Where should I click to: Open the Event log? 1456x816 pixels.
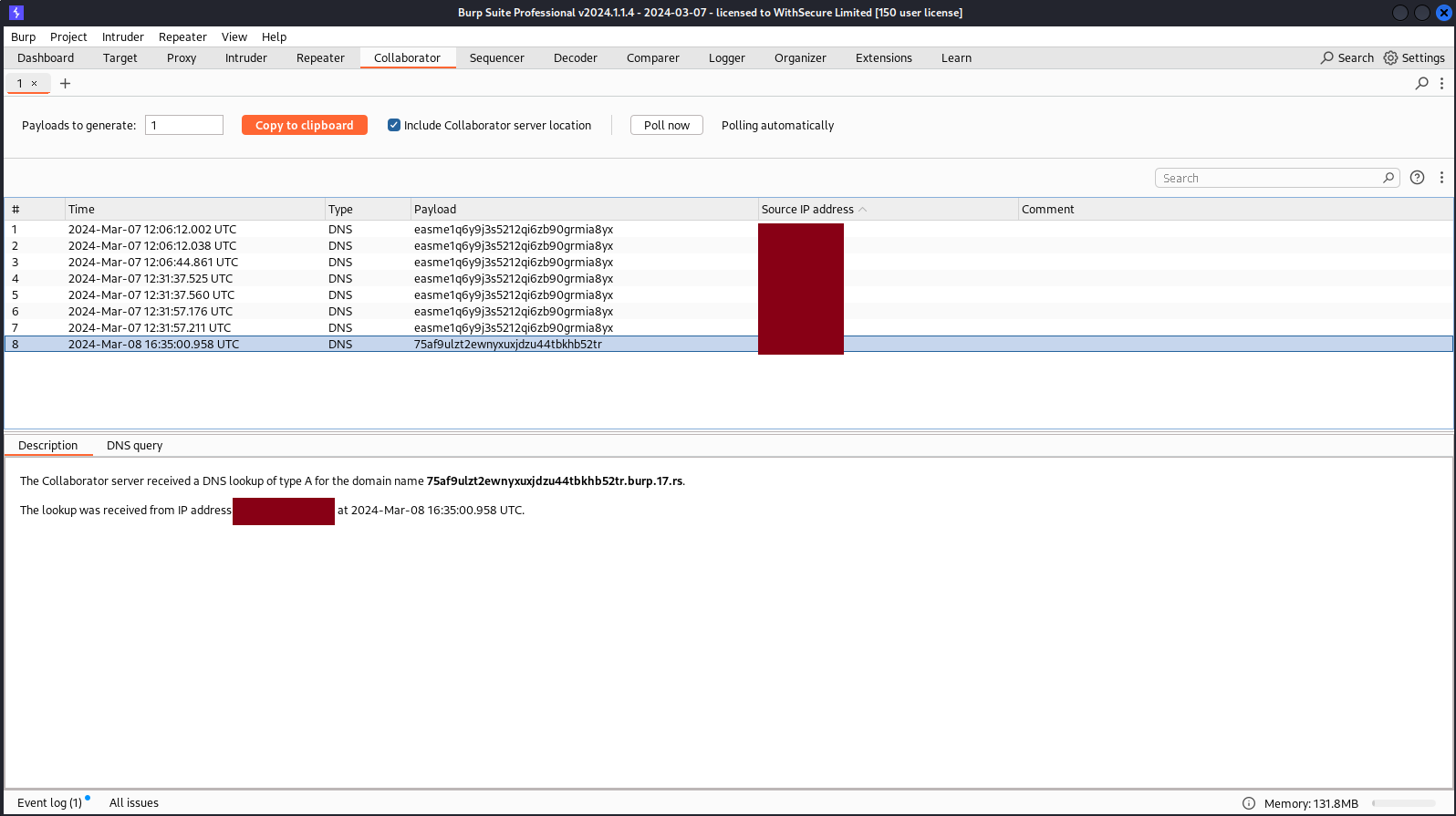[50, 803]
